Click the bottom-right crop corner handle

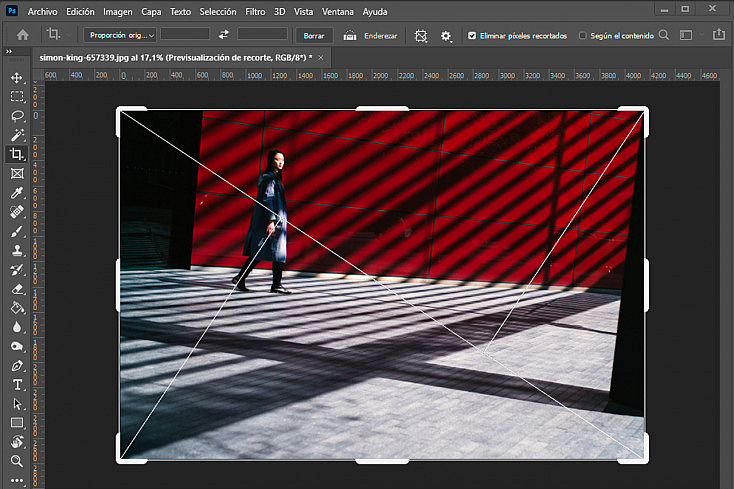(x=644, y=459)
